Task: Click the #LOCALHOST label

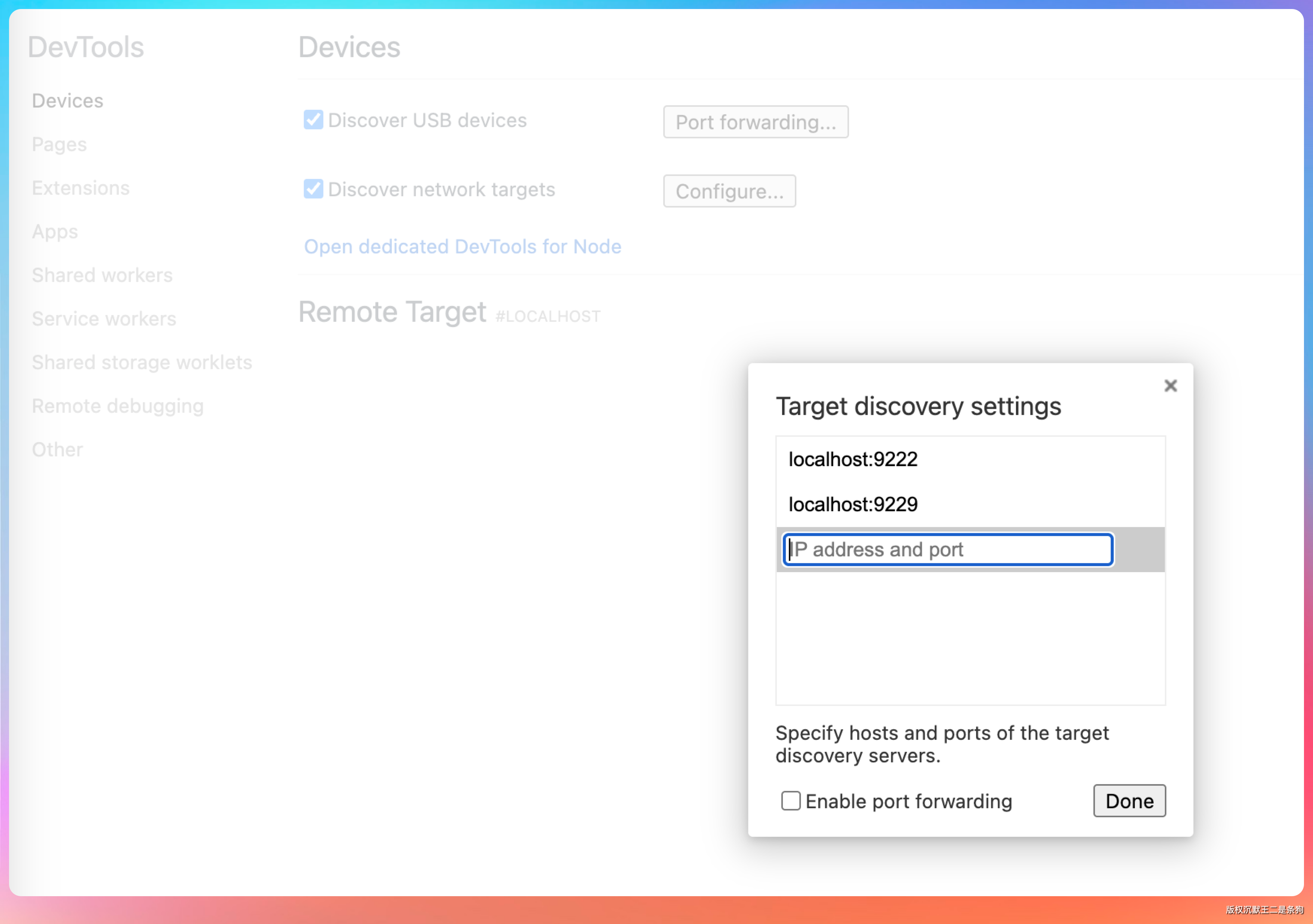Action: [548, 316]
